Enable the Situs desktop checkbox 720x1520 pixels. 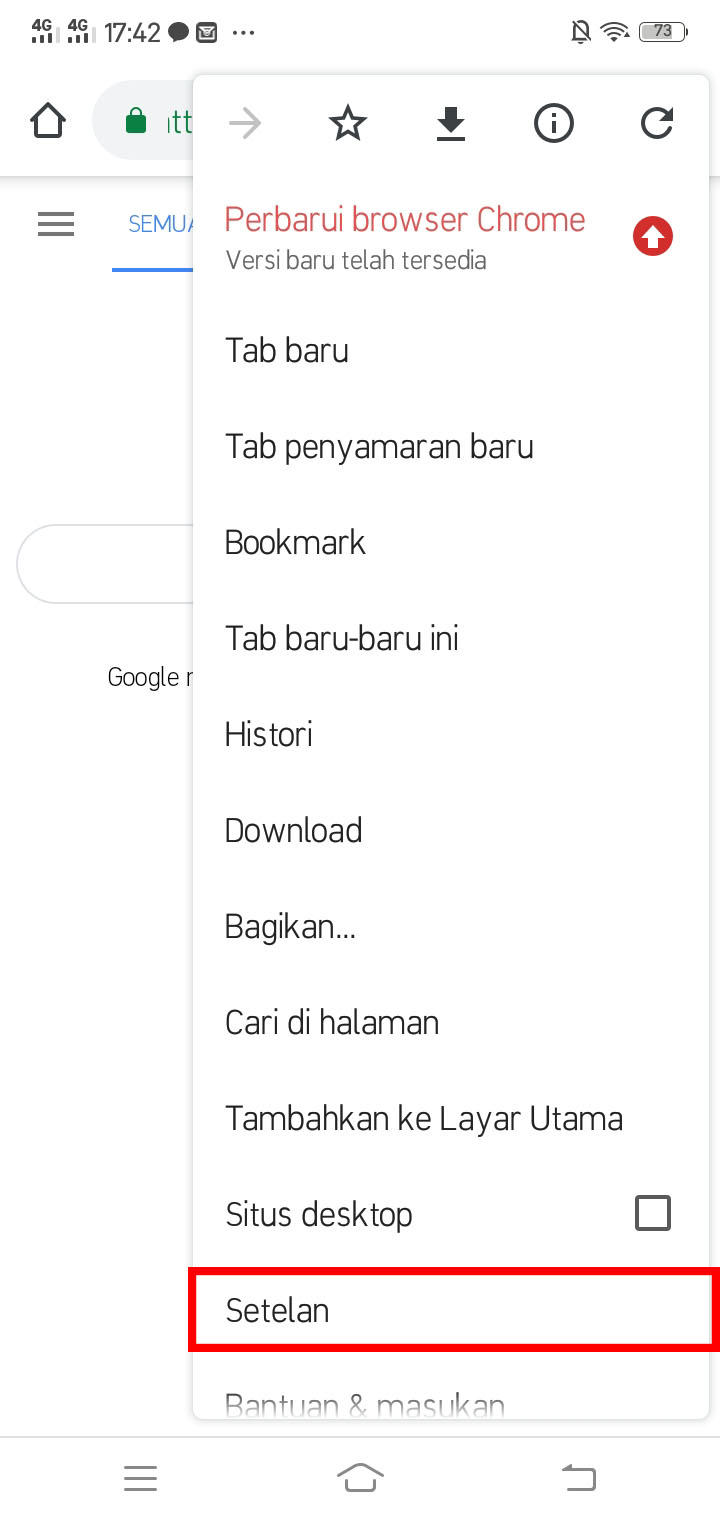point(653,1213)
